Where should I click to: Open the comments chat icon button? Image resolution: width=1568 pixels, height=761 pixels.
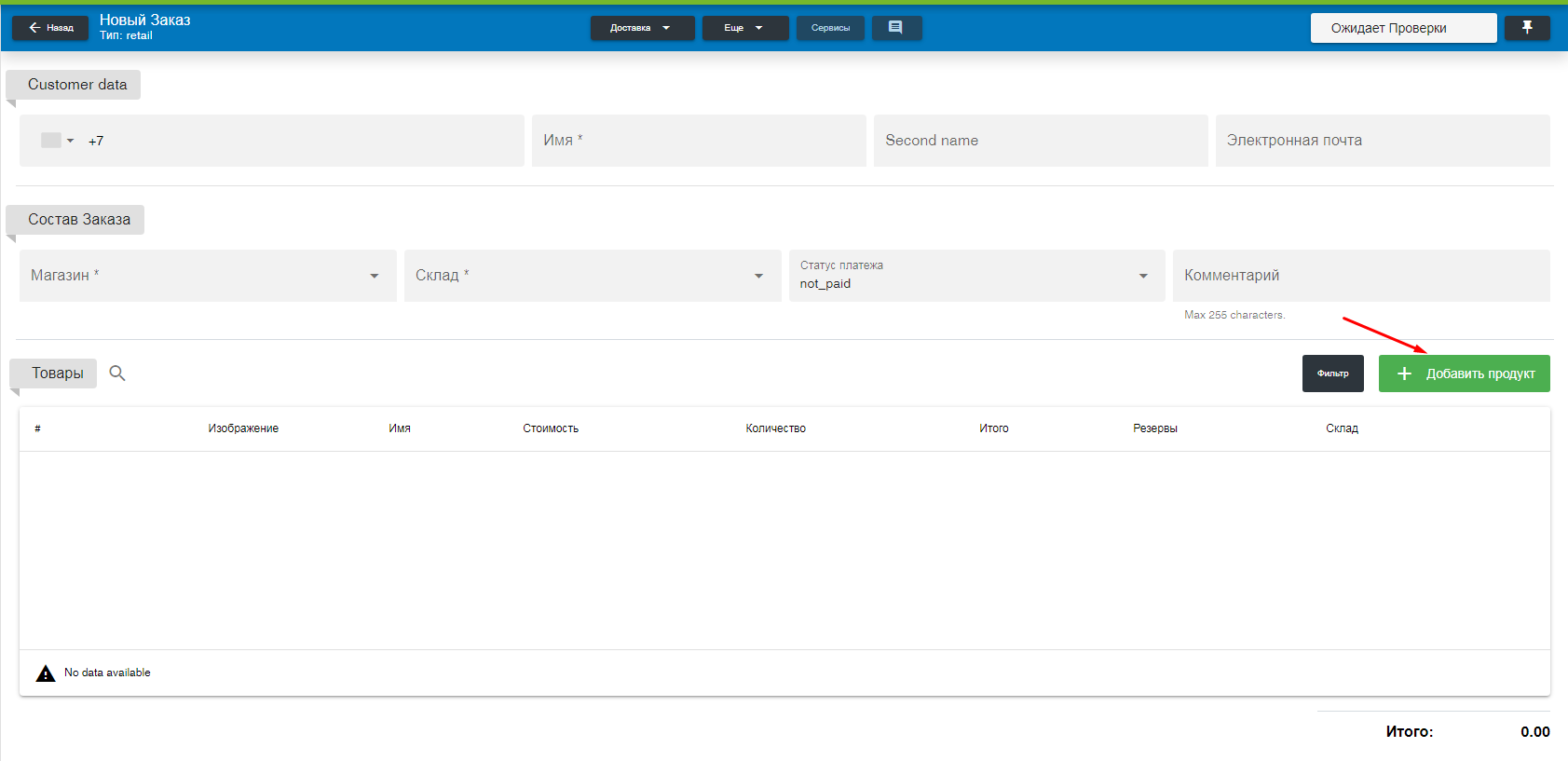coord(896,28)
